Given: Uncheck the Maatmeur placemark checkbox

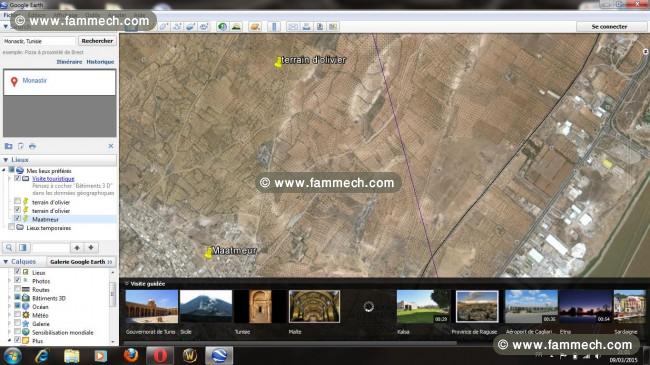Looking at the screenshot, I should pyautogui.click(x=17, y=219).
